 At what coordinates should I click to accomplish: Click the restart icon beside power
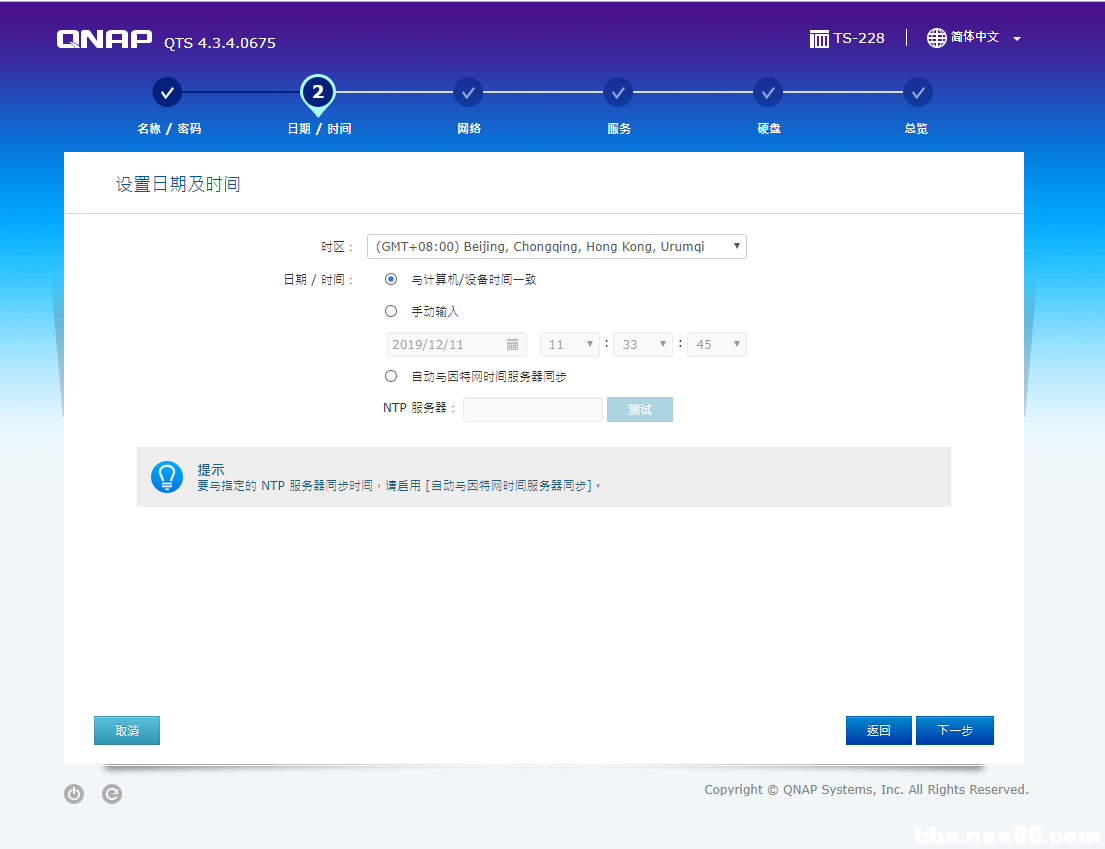[112, 794]
